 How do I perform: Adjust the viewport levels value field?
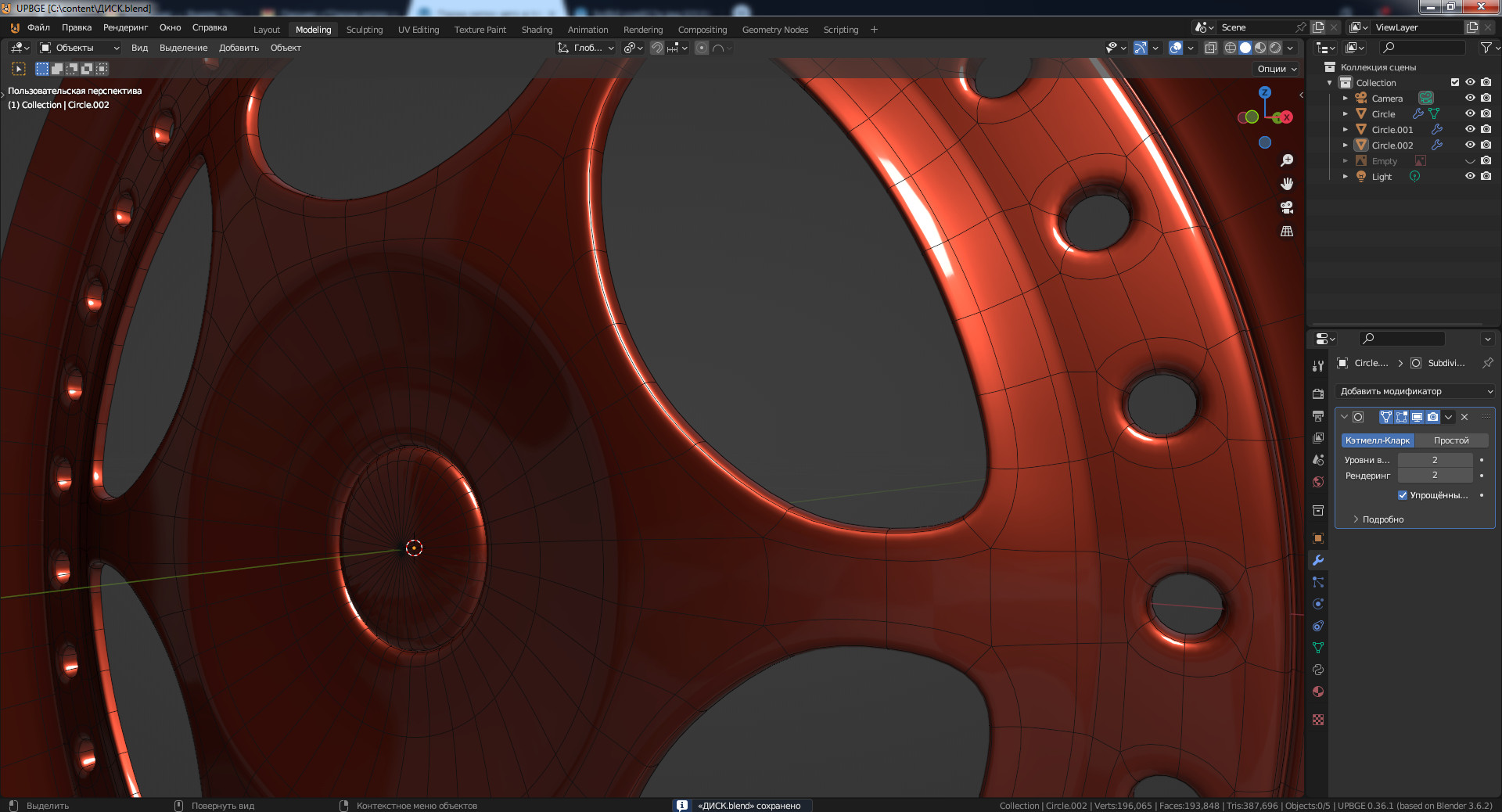[x=1435, y=460]
